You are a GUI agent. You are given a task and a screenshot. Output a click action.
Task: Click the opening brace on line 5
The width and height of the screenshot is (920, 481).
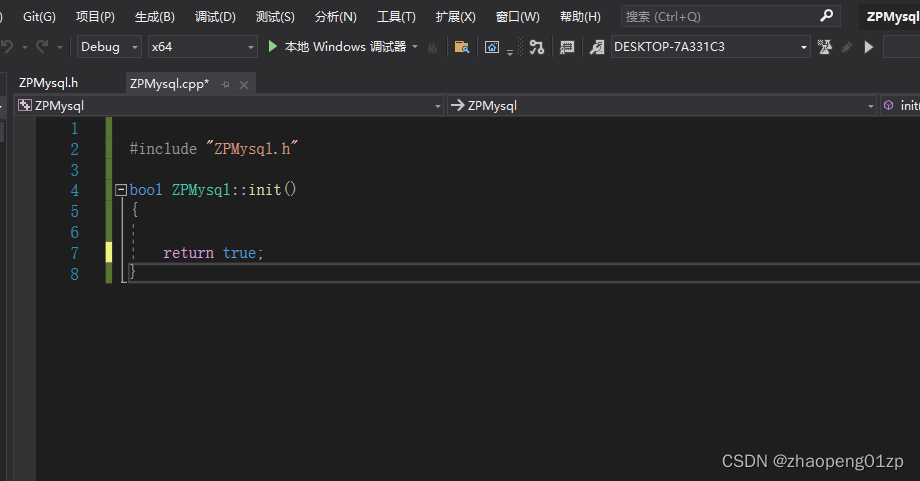click(x=135, y=209)
